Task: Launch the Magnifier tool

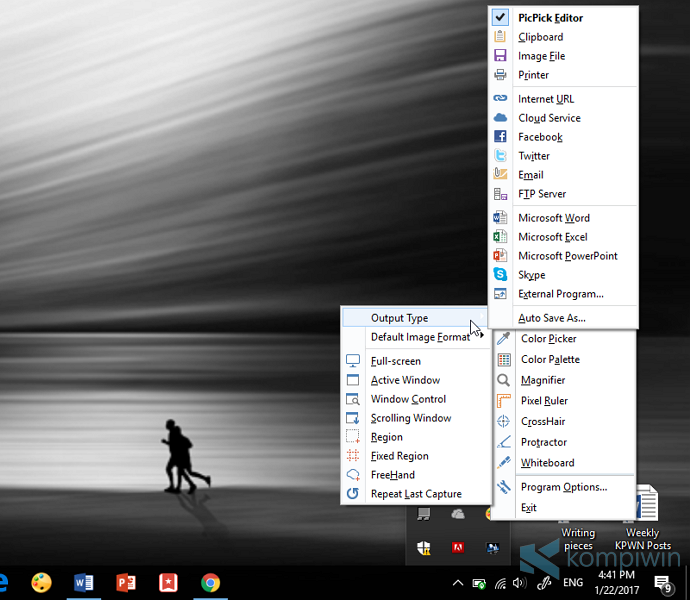Action: pos(565,380)
